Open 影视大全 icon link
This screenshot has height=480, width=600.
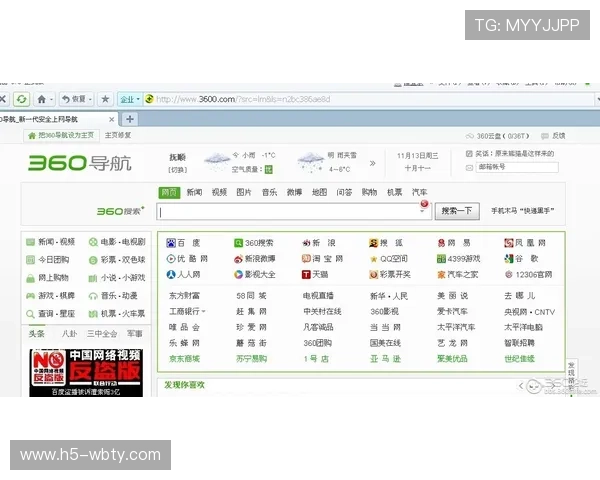(238, 274)
